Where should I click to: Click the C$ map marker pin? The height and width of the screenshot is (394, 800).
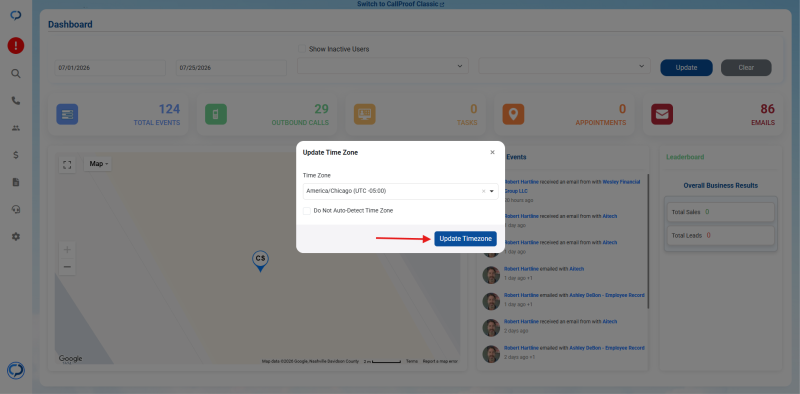[261, 261]
